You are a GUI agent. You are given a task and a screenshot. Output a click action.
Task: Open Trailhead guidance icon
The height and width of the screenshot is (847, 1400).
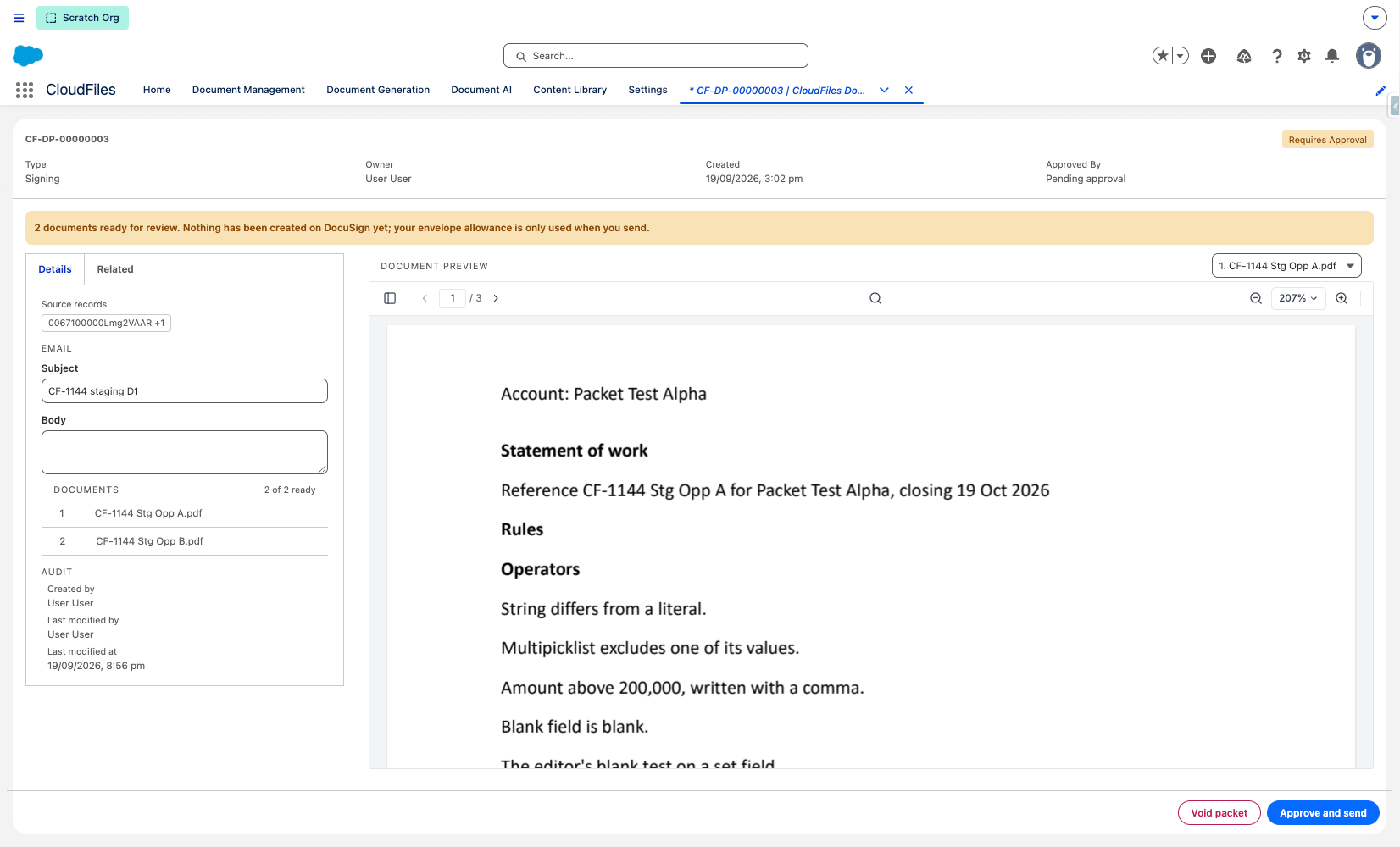pos(1244,56)
